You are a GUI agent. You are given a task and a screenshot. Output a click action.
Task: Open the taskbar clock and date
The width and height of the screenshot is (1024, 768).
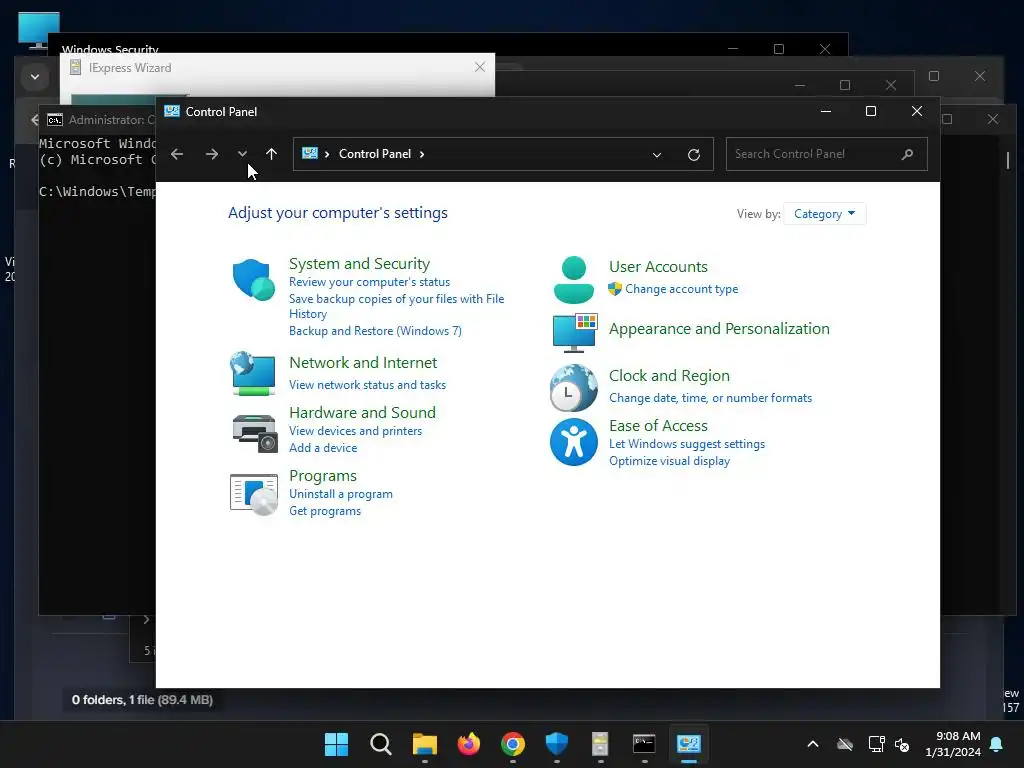pos(953,744)
